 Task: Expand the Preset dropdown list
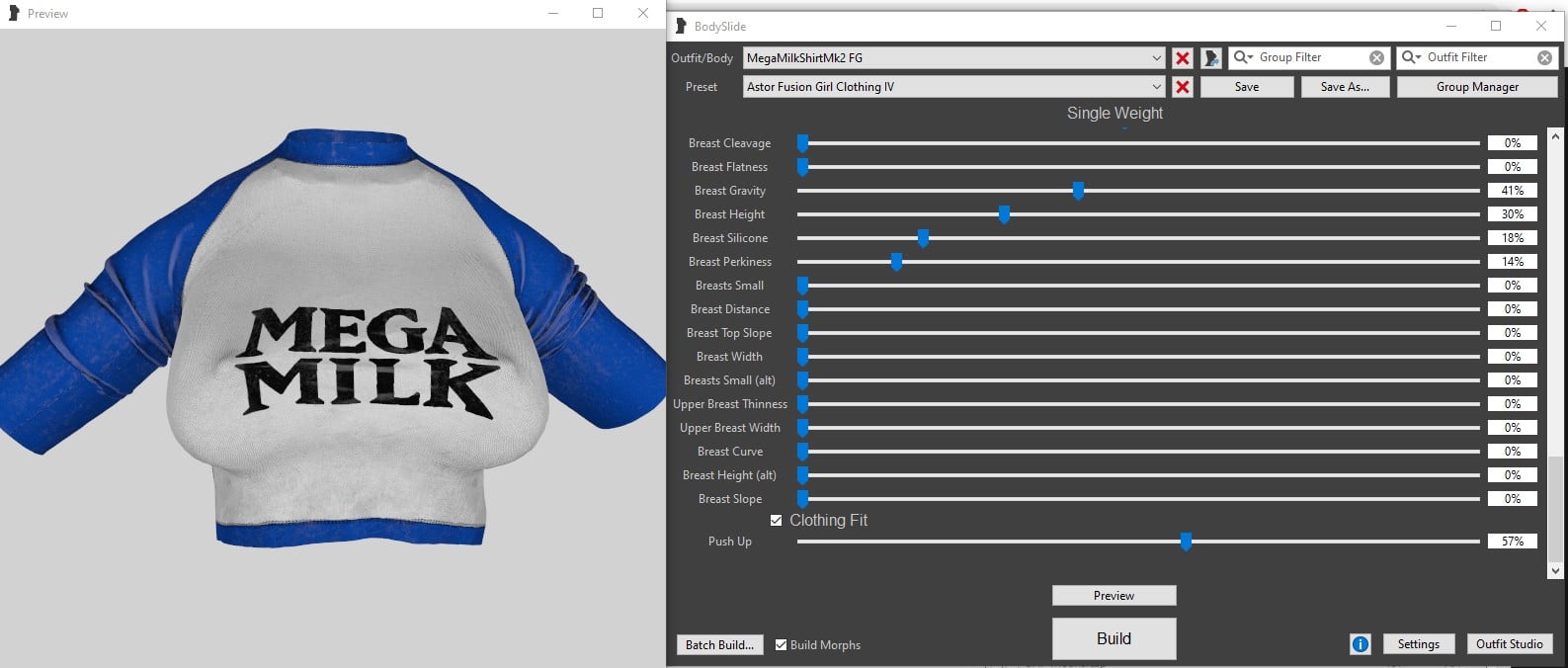(x=1156, y=87)
